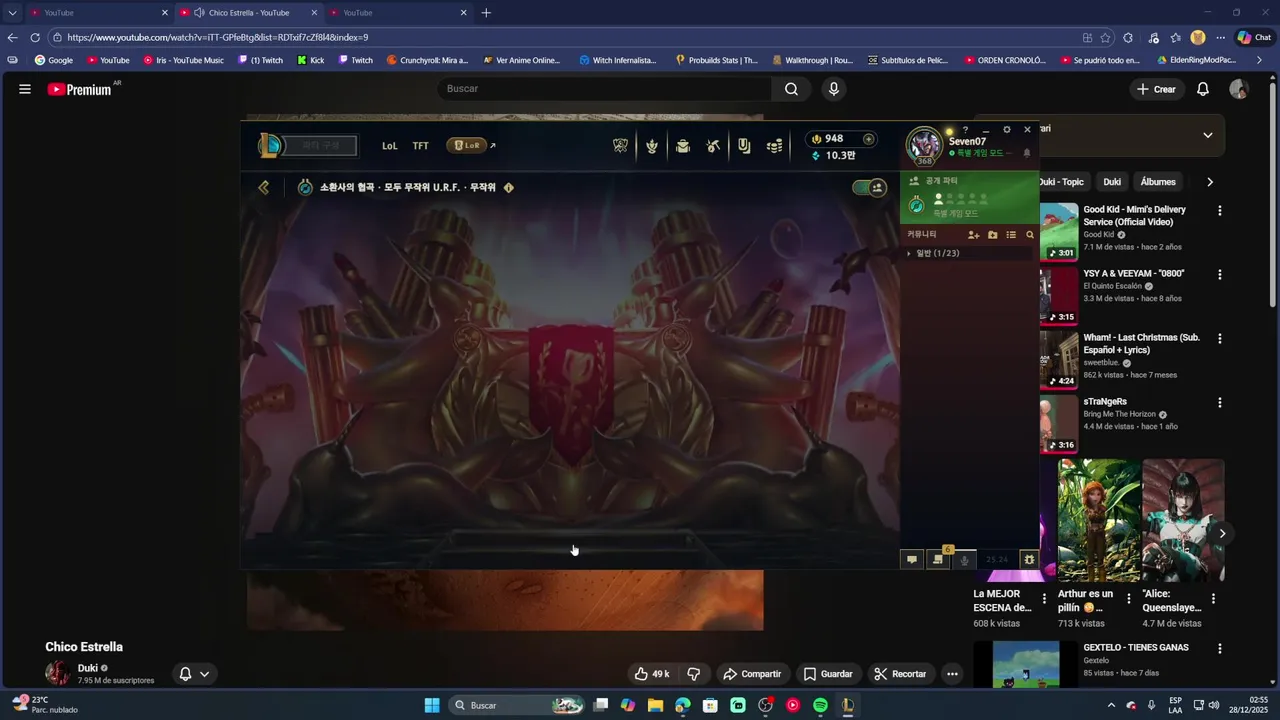The height and width of the screenshot is (720, 1280).
Task: Click the add folder icon in community panel
Action: click(992, 235)
